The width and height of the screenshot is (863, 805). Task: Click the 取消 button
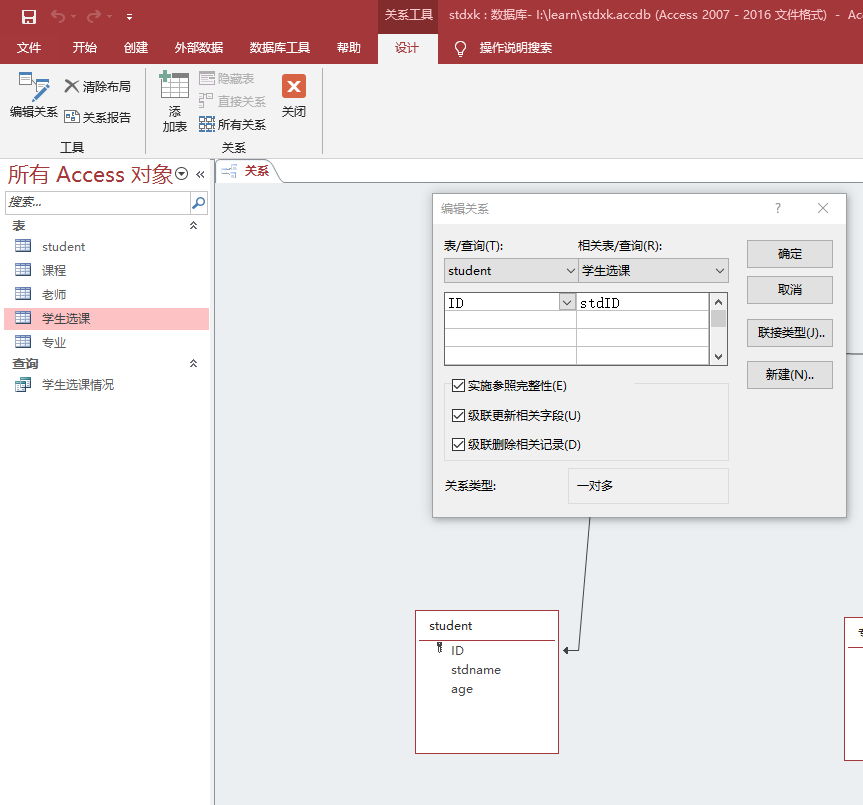click(790, 289)
